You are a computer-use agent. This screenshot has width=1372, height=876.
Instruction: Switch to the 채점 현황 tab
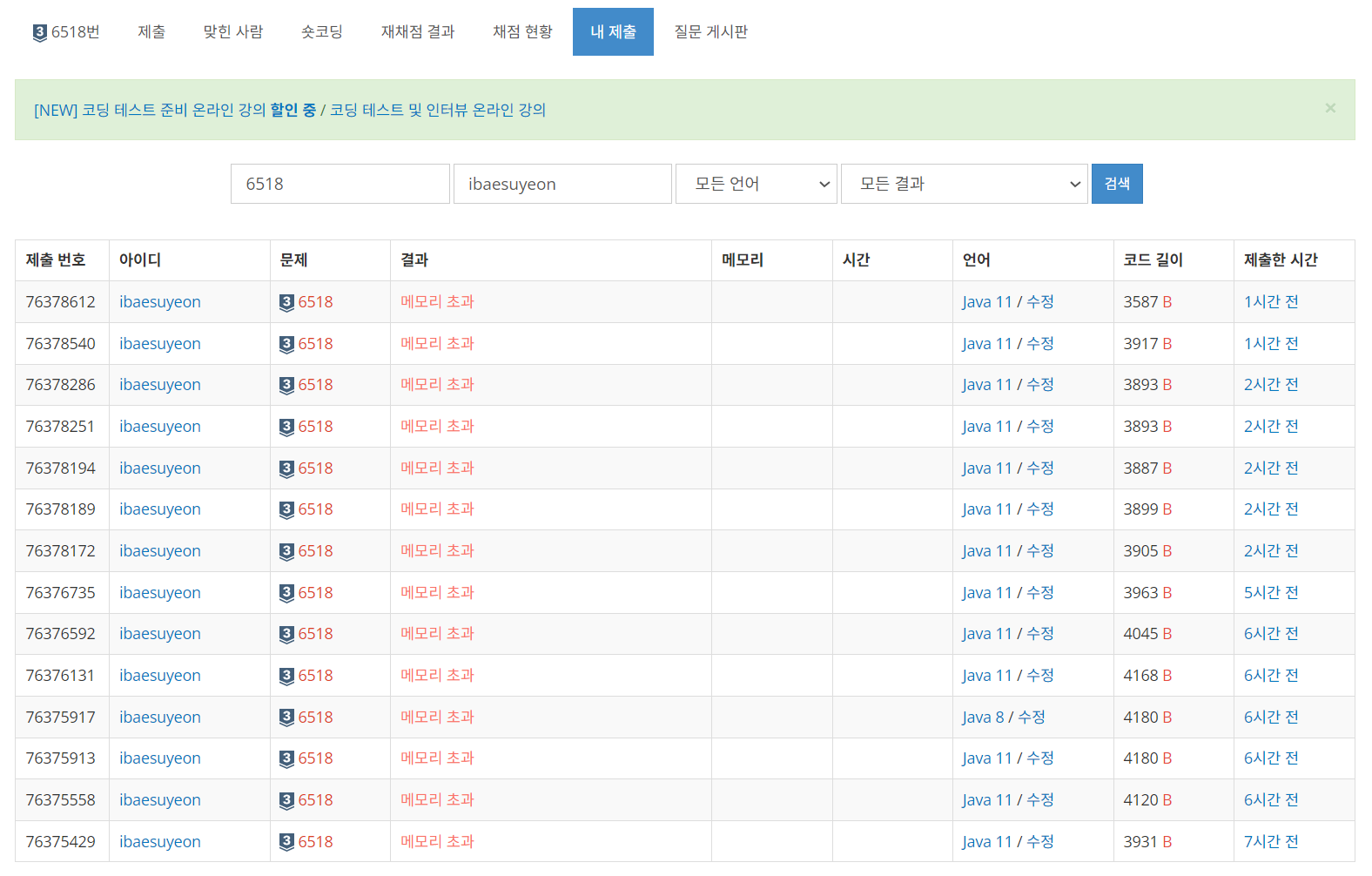[x=522, y=32]
